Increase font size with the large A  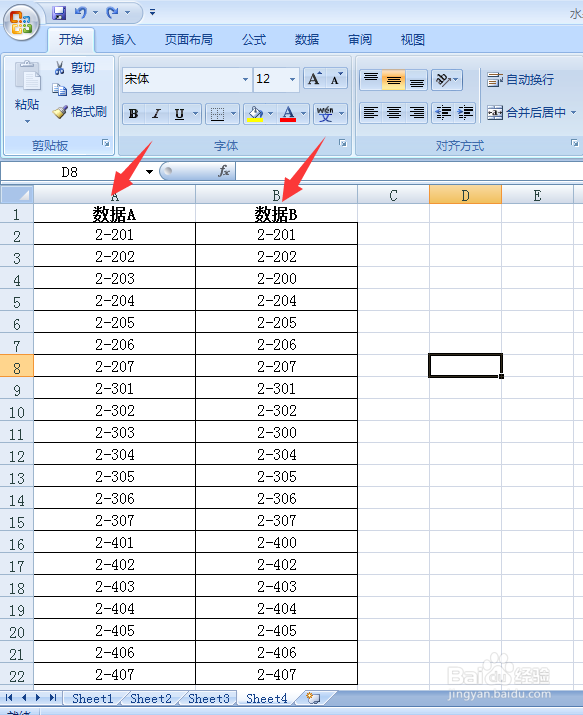[x=314, y=79]
